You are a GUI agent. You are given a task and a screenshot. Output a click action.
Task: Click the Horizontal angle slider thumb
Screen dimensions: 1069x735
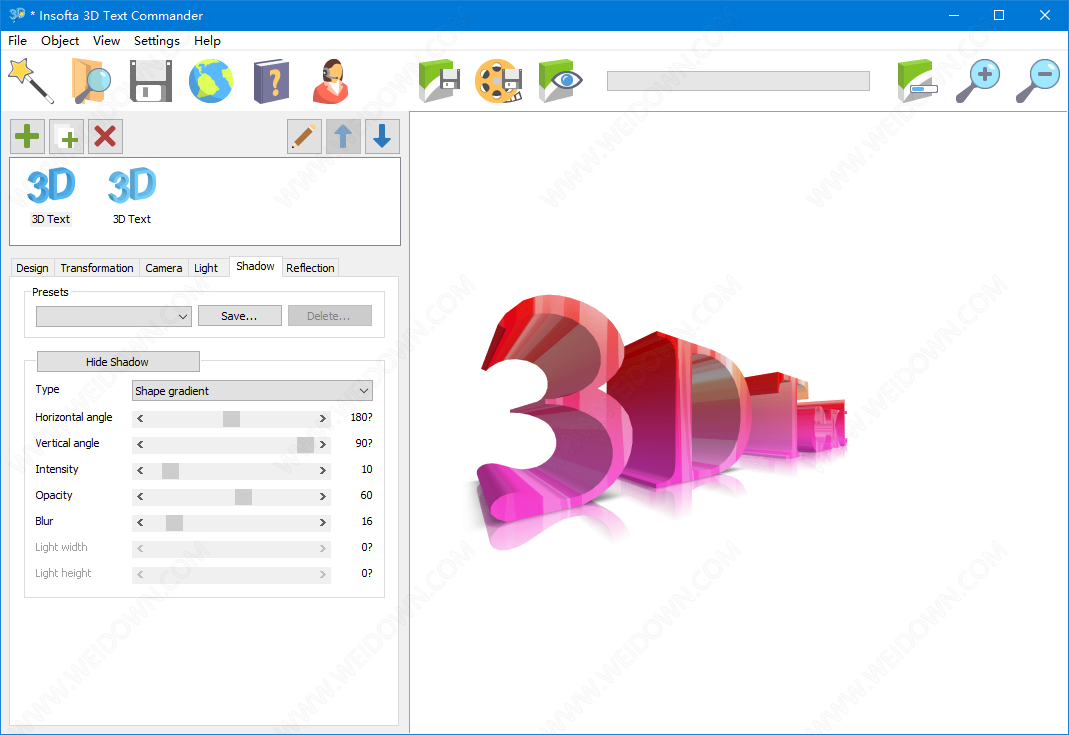[231, 418]
